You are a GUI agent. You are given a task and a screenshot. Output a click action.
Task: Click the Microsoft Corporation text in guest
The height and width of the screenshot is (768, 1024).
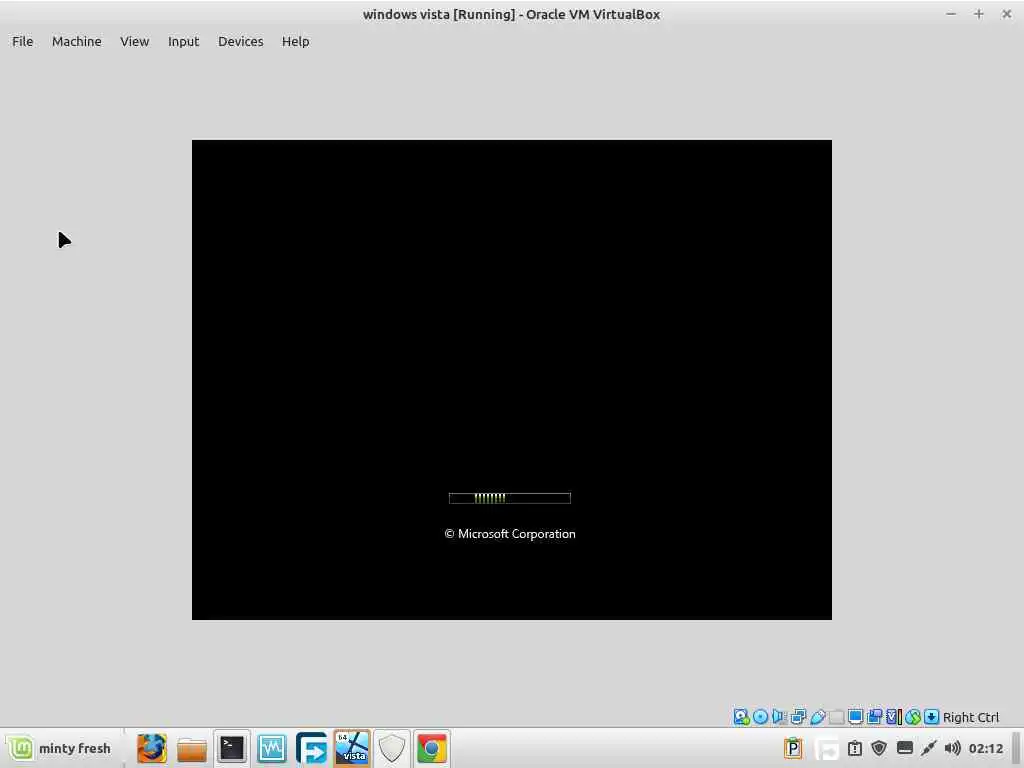510,534
